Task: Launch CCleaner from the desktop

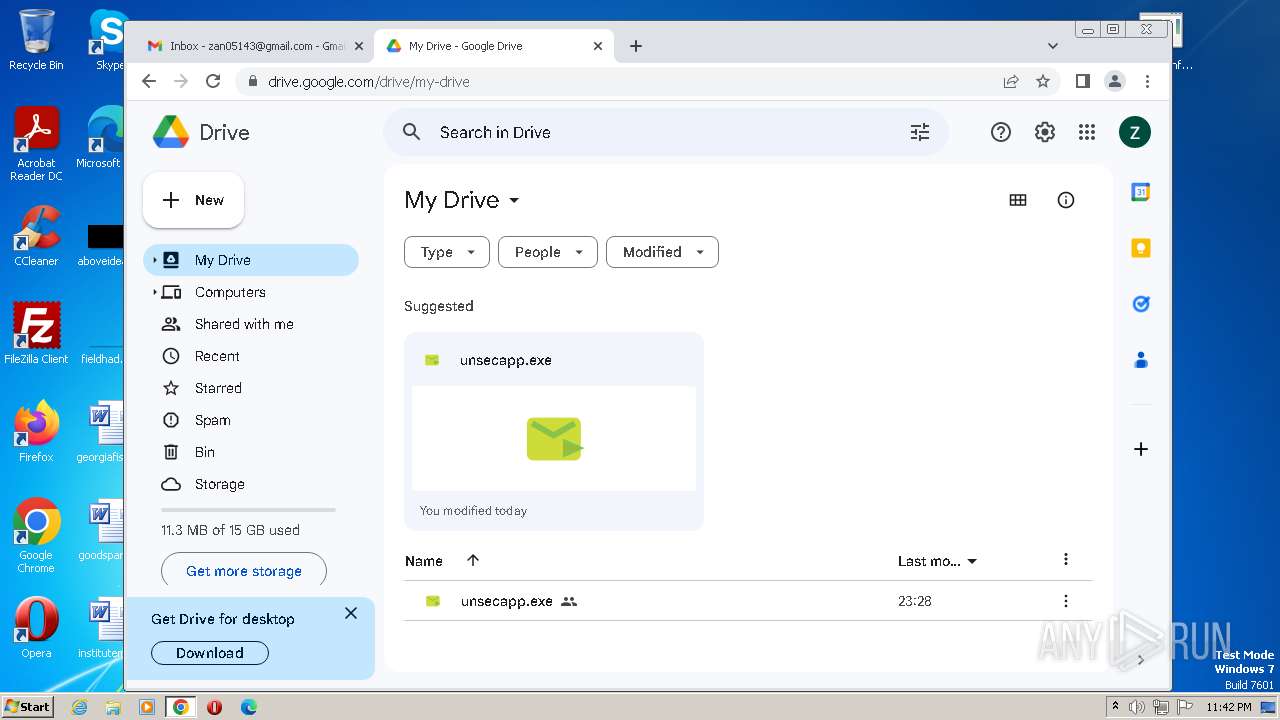Action: point(36,236)
